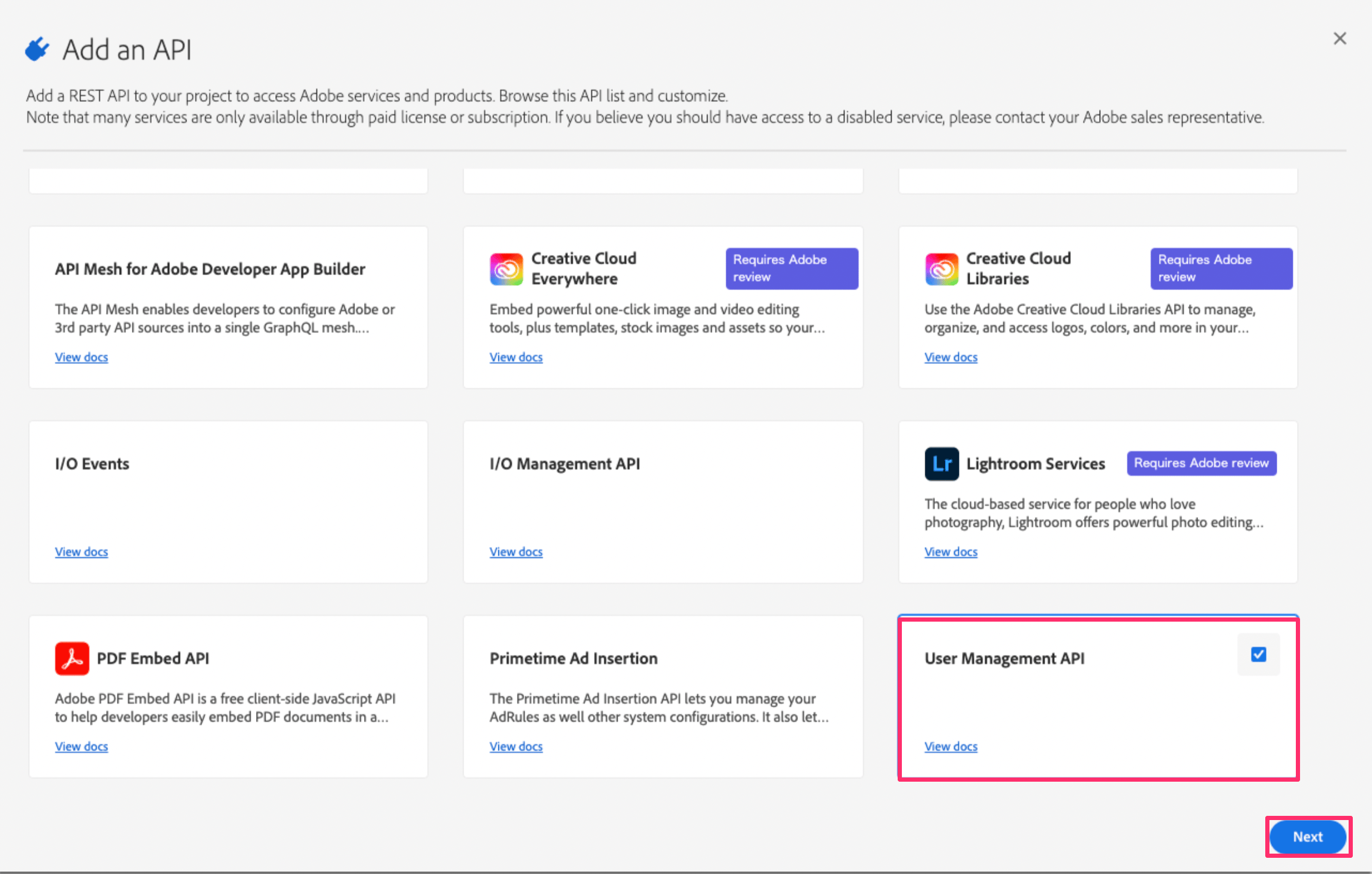
Task: Click Requires Adobe review badge on Creative Cloud Libraries
Action: (x=1221, y=269)
